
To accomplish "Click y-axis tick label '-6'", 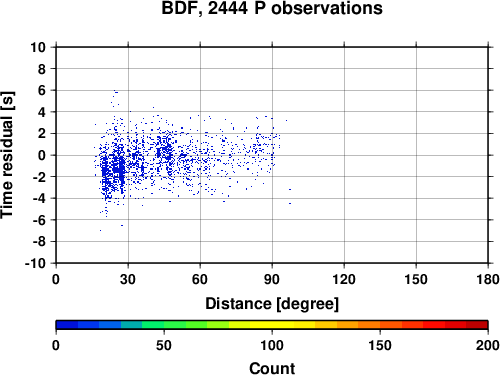I will 39,220.
